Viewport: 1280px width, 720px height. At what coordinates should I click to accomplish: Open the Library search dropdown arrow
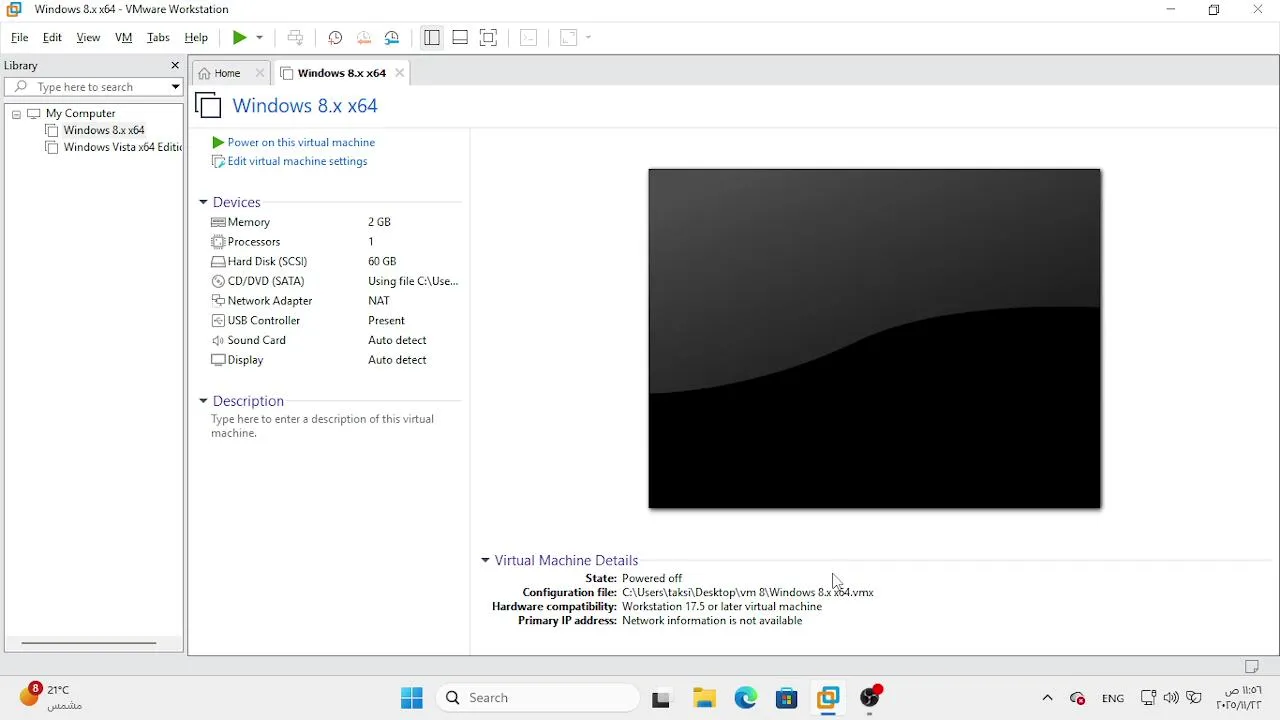(175, 87)
